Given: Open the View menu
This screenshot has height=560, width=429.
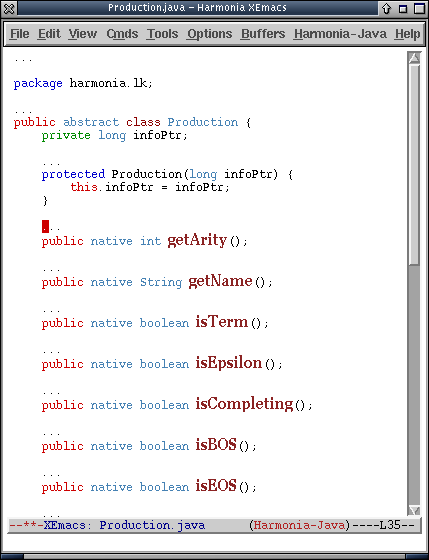Looking at the screenshot, I should [x=83, y=34].
